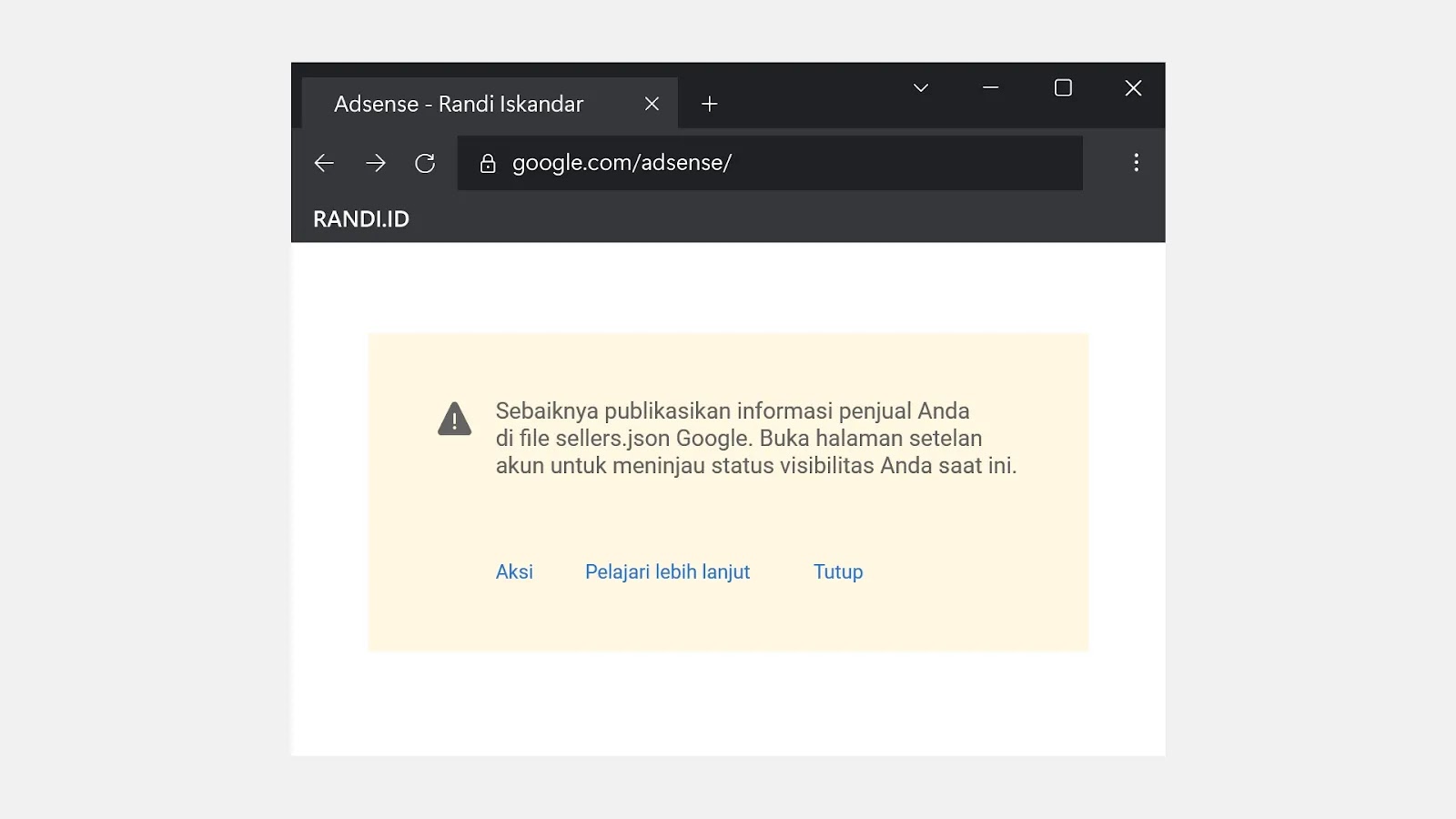The height and width of the screenshot is (819, 1456).
Task: Expand the tab search chevron
Action: (x=921, y=87)
